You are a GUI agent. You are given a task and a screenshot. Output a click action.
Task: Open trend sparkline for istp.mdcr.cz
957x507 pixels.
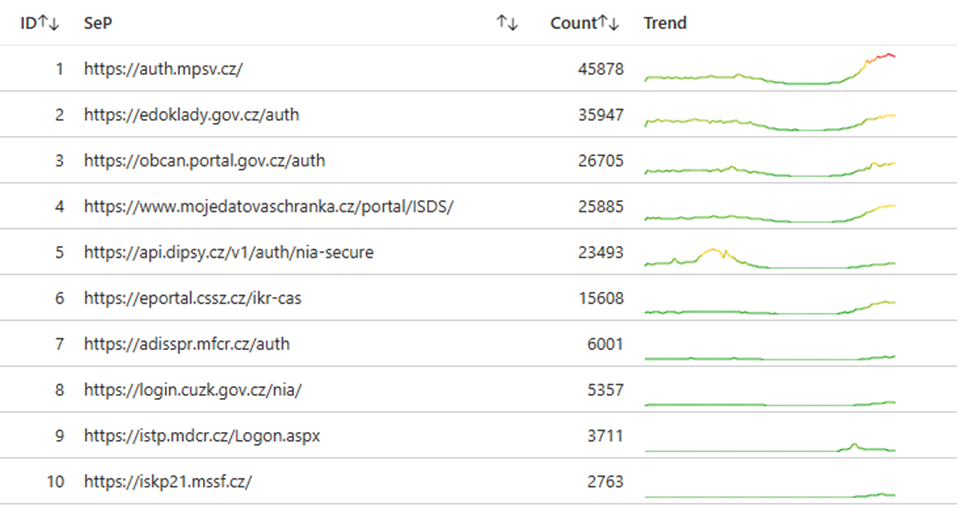pos(770,447)
